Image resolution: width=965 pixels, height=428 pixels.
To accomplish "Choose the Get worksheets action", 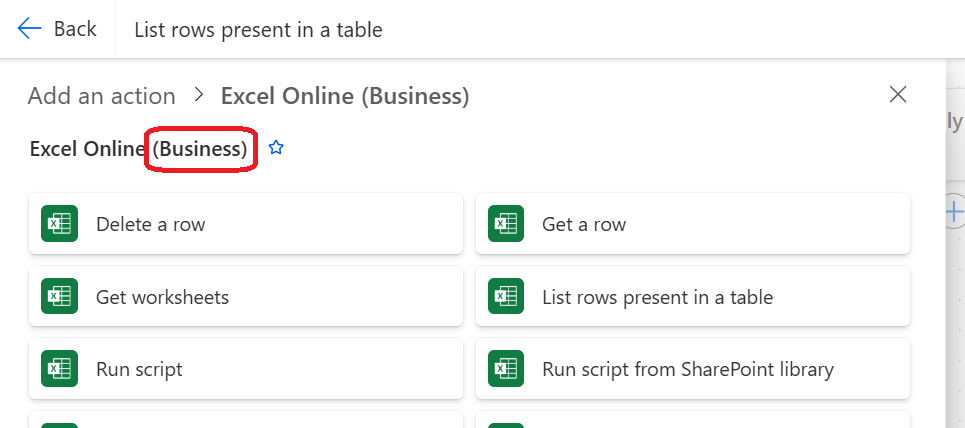I will click(x=246, y=296).
